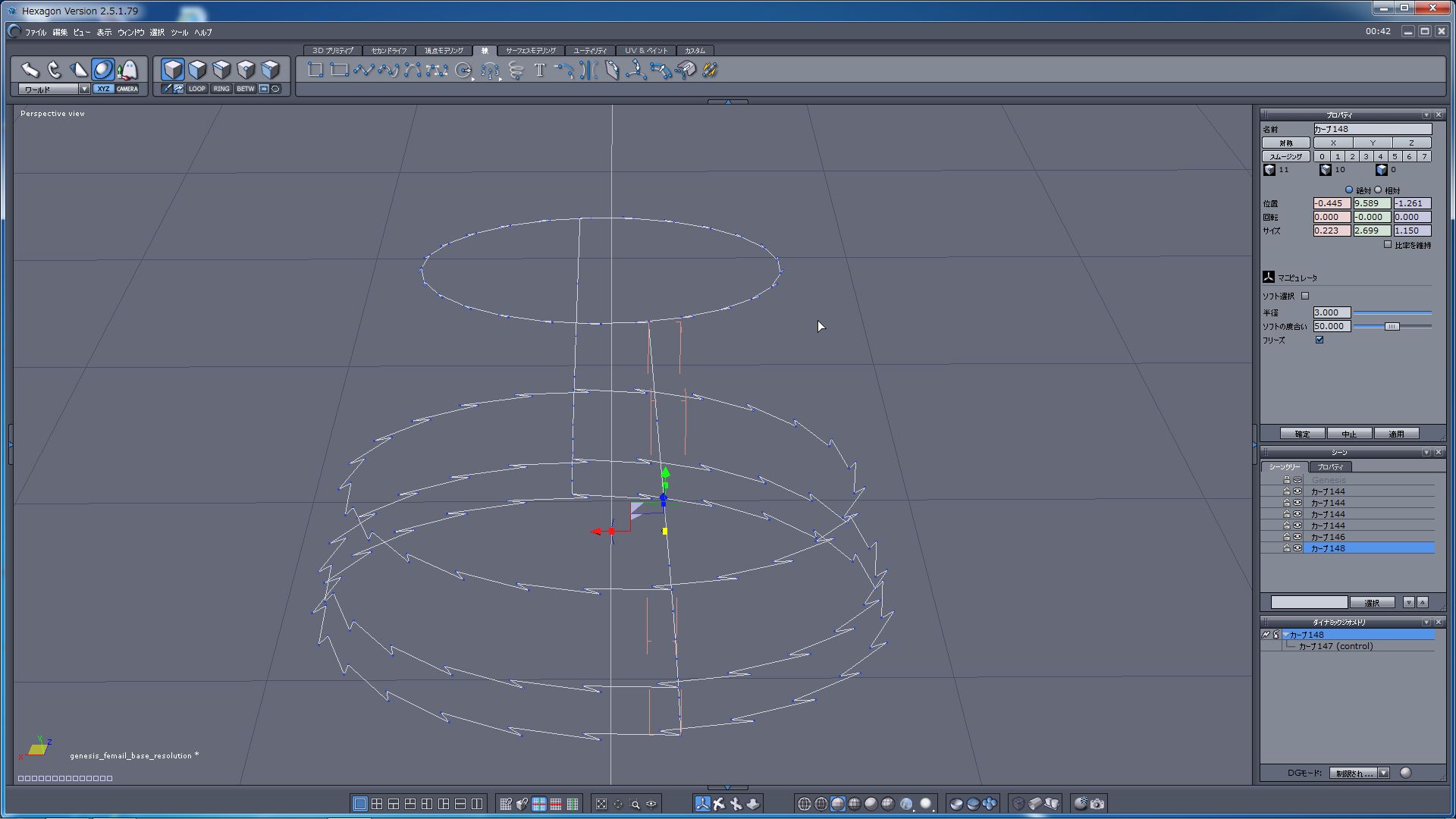Uncheck the Freeze checkbox
Viewport: 1456px width, 819px height.
(1319, 340)
